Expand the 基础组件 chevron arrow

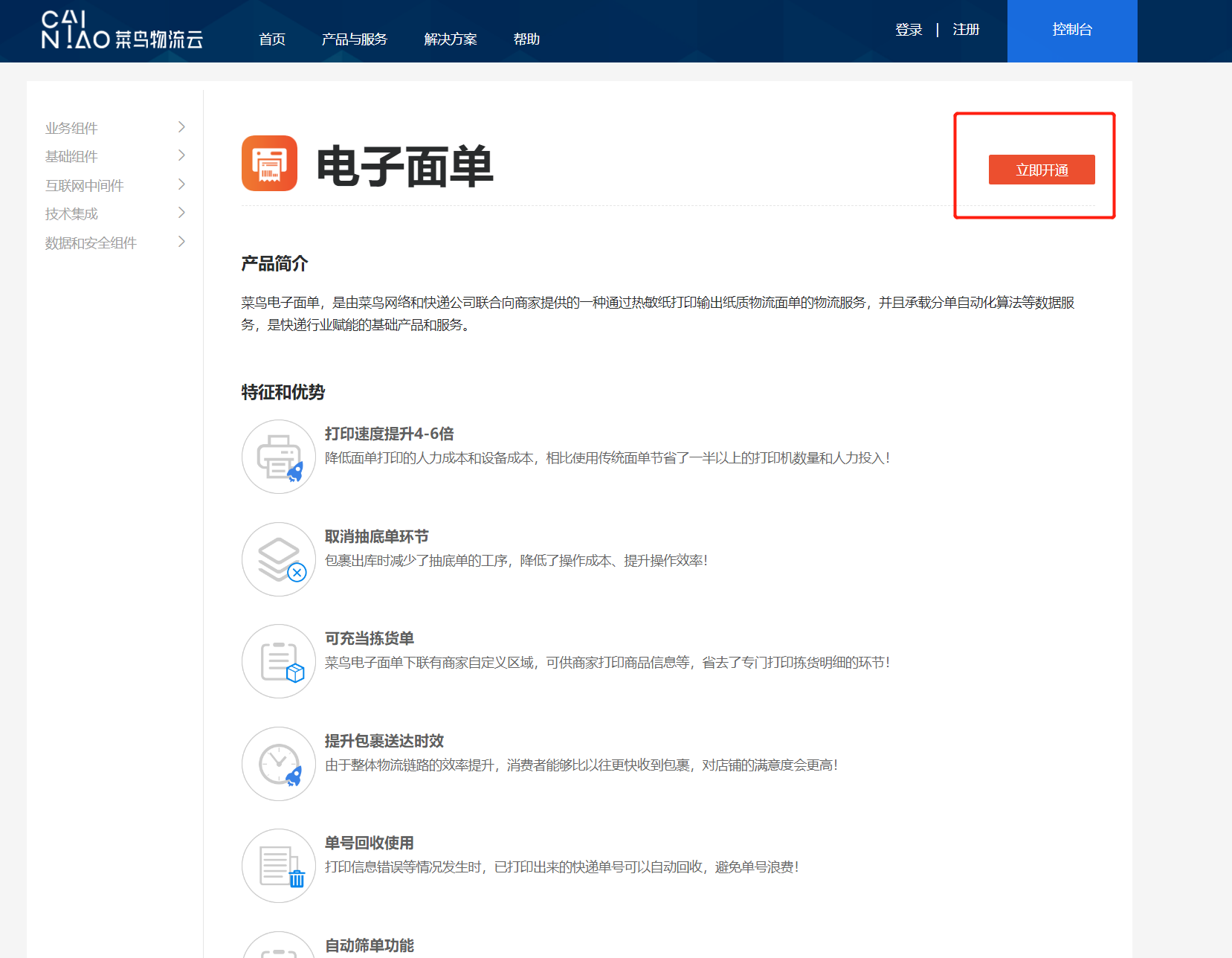[x=181, y=155]
